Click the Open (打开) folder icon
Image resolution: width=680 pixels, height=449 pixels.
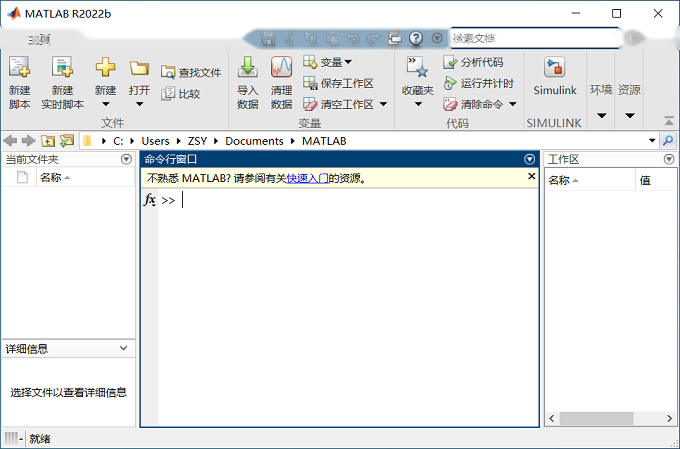click(x=139, y=68)
